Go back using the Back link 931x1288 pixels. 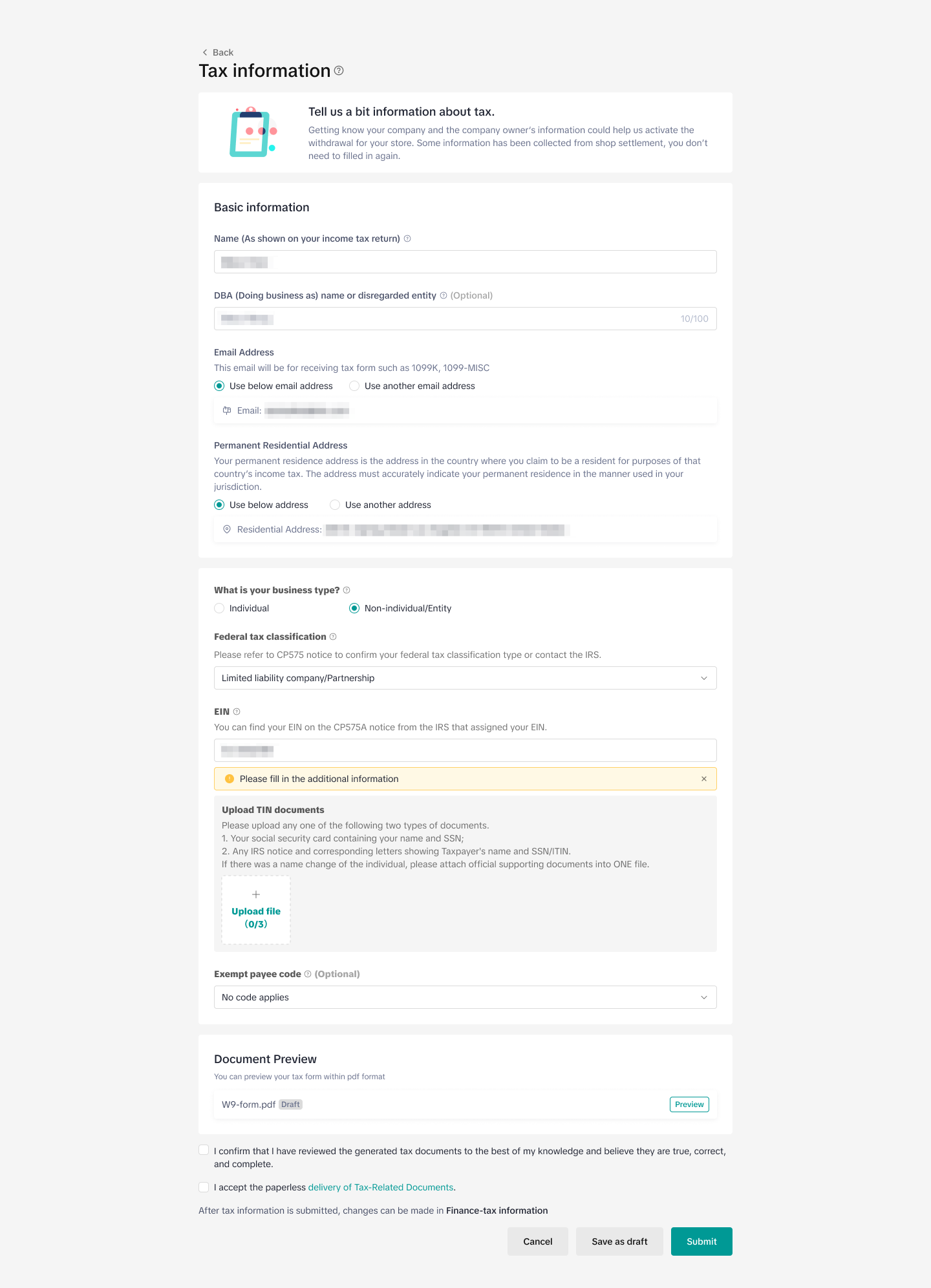click(218, 52)
